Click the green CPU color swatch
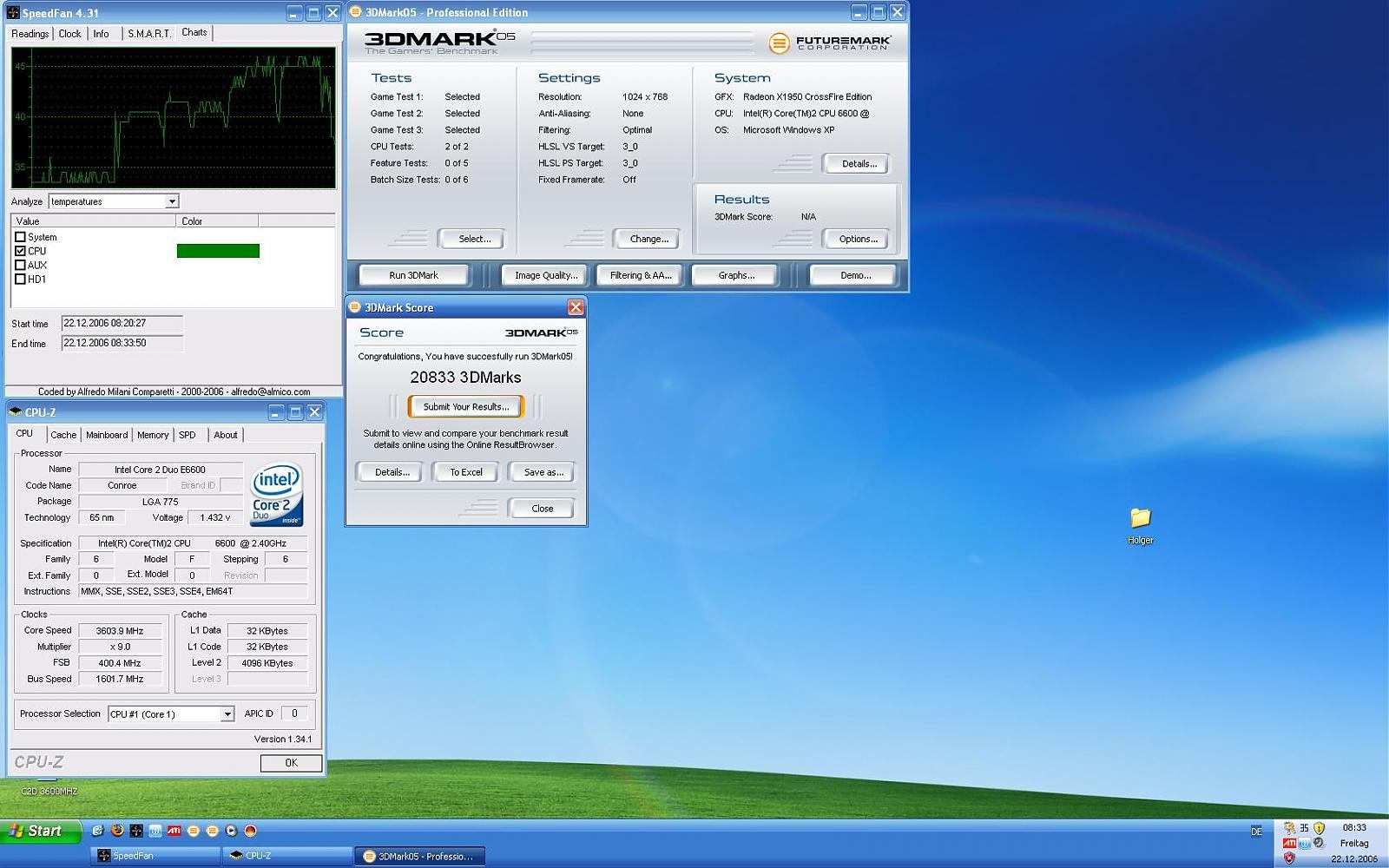Screen dimensions: 1389x868 pyautogui.click(x=218, y=251)
